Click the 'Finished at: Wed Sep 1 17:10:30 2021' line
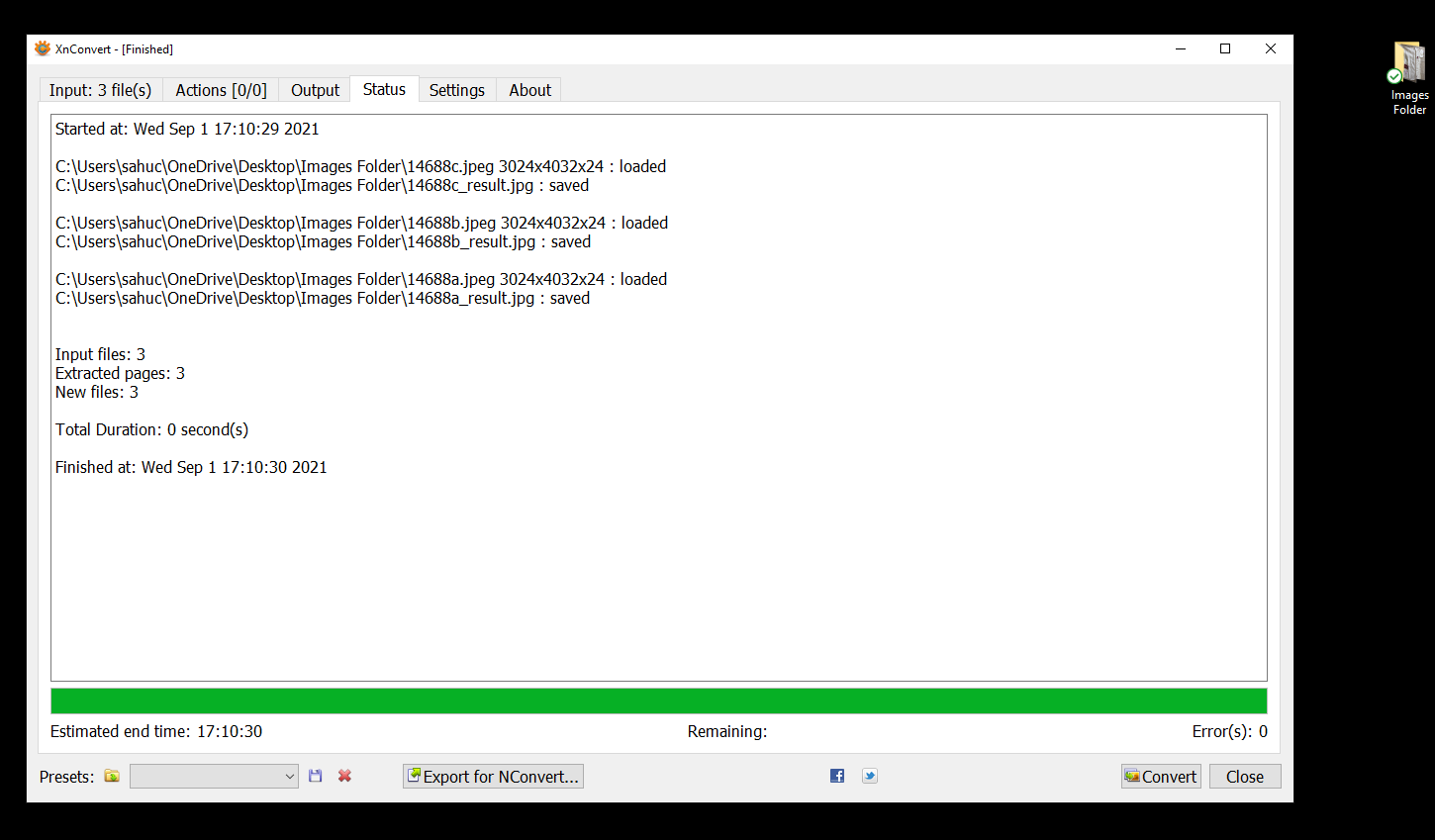Image resolution: width=1435 pixels, height=840 pixels. pyautogui.click(x=191, y=467)
